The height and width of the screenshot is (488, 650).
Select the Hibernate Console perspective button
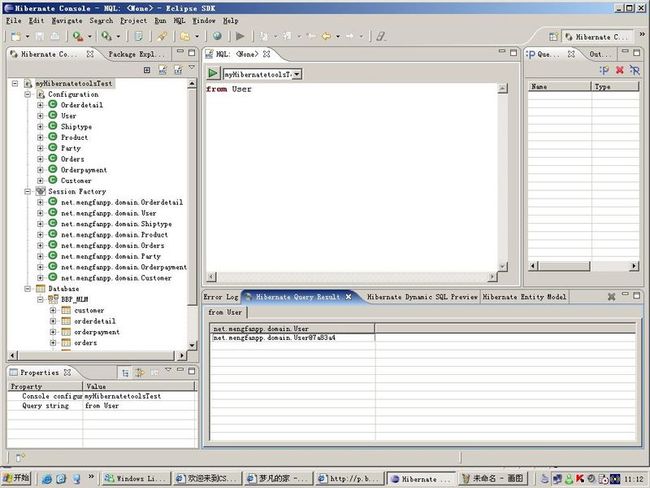(597, 37)
